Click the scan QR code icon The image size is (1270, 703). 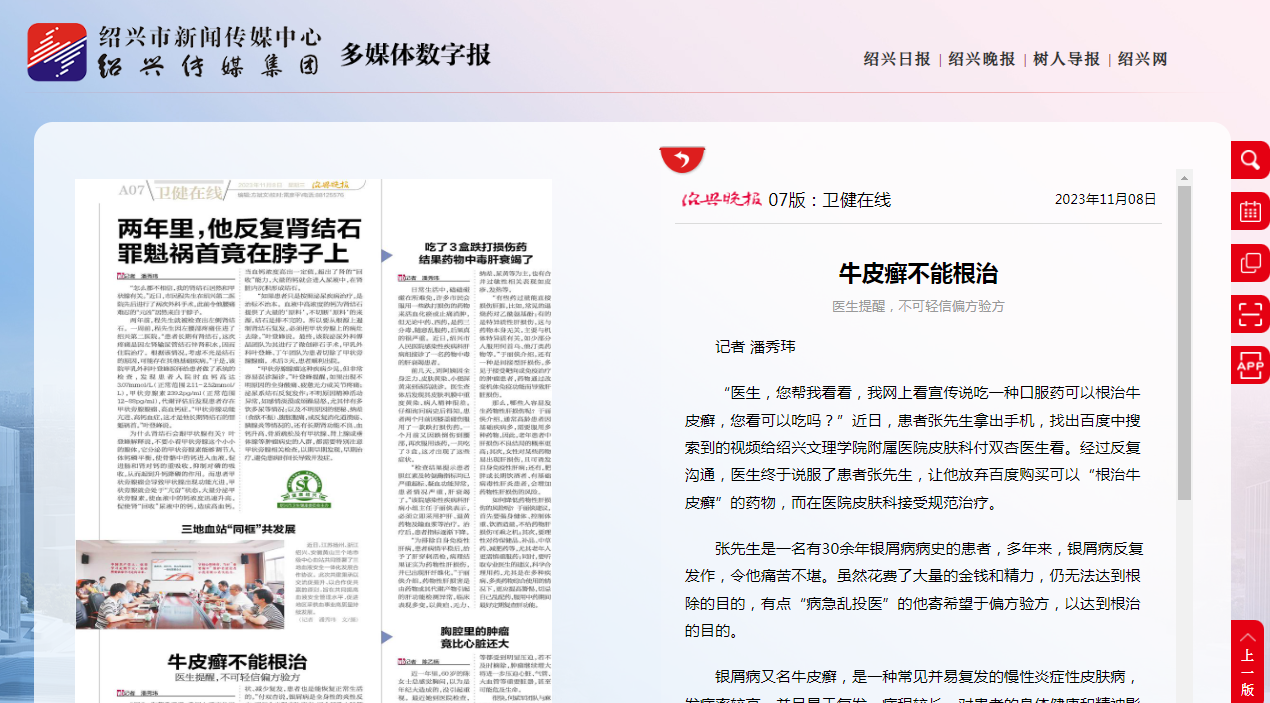pyautogui.click(x=1250, y=314)
